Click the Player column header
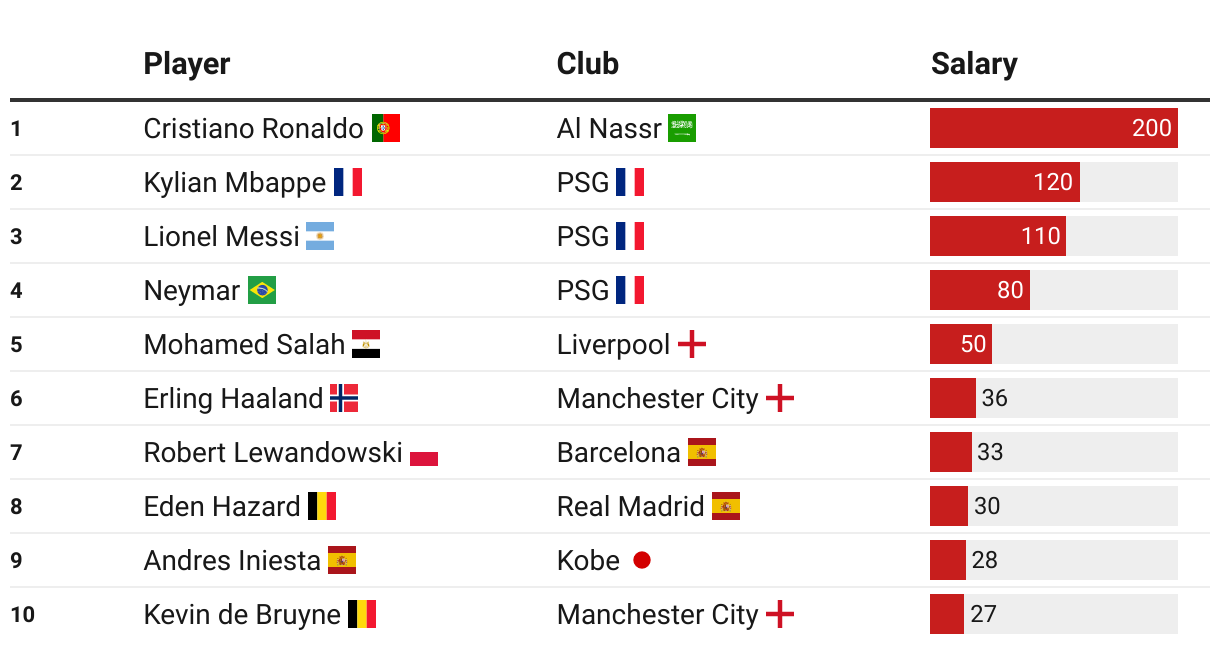The height and width of the screenshot is (650, 1220). (x=187, y=64)
